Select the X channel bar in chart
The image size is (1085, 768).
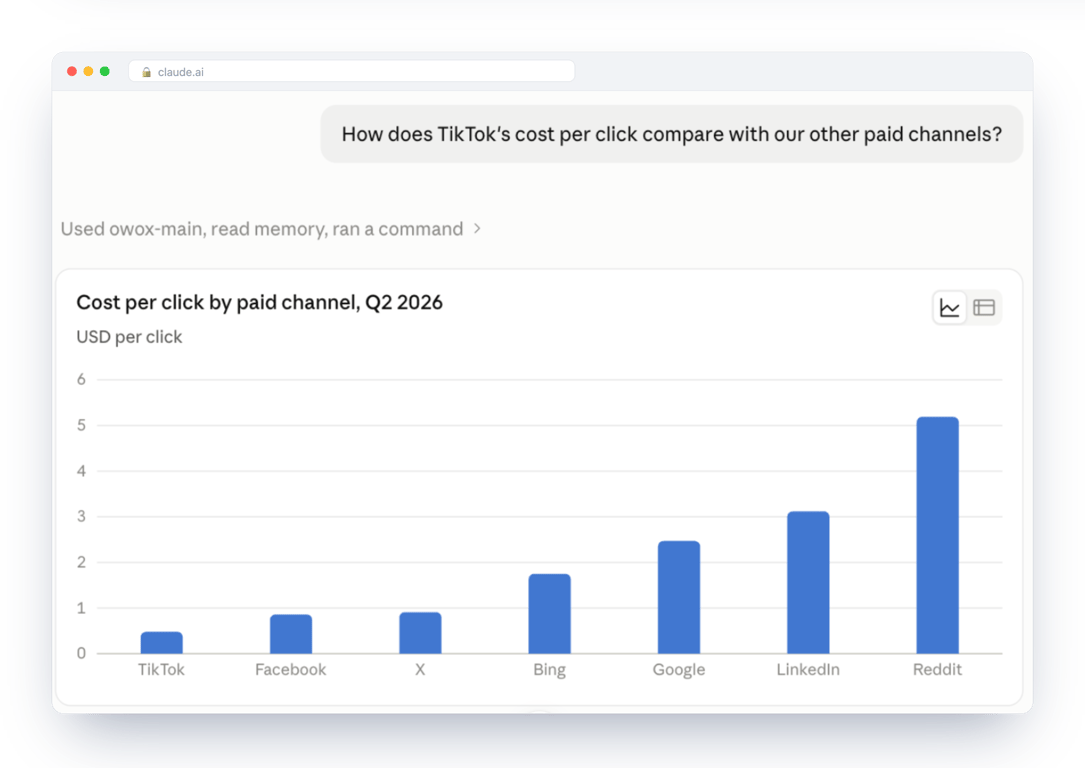pyautogui.click(x=420, y=633)
